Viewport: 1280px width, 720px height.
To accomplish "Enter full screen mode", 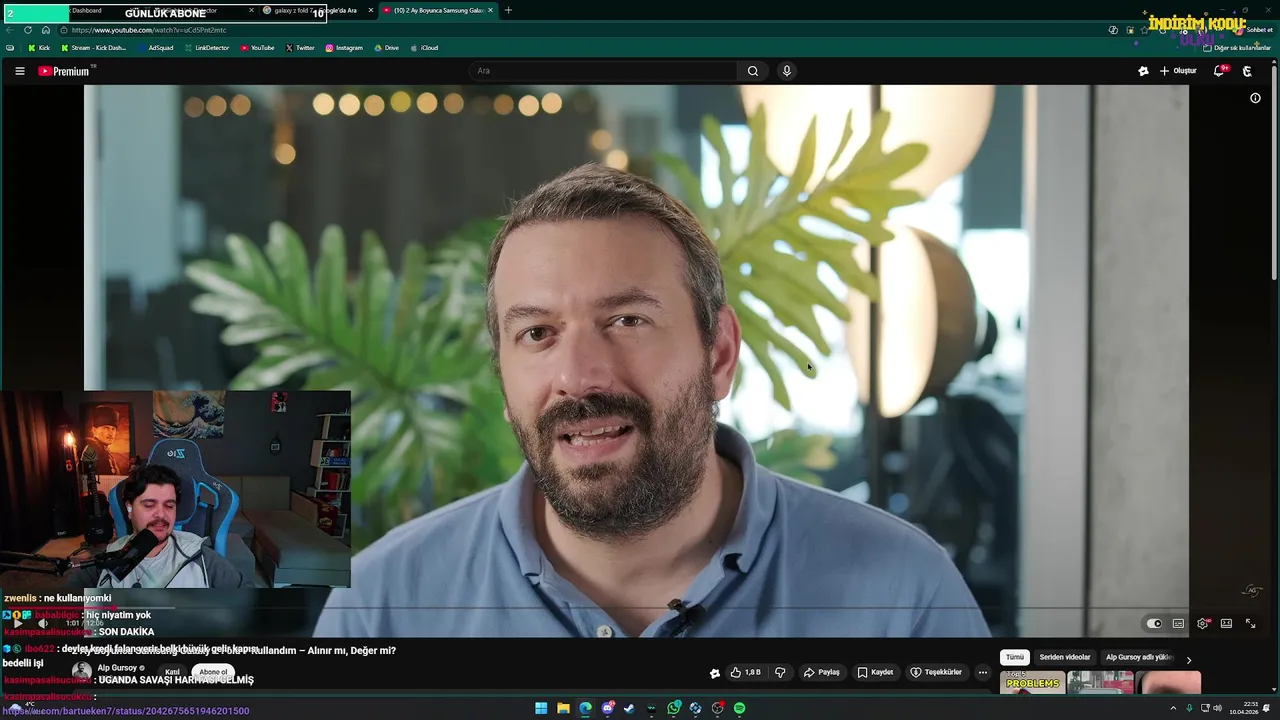I will [1250, 623].
